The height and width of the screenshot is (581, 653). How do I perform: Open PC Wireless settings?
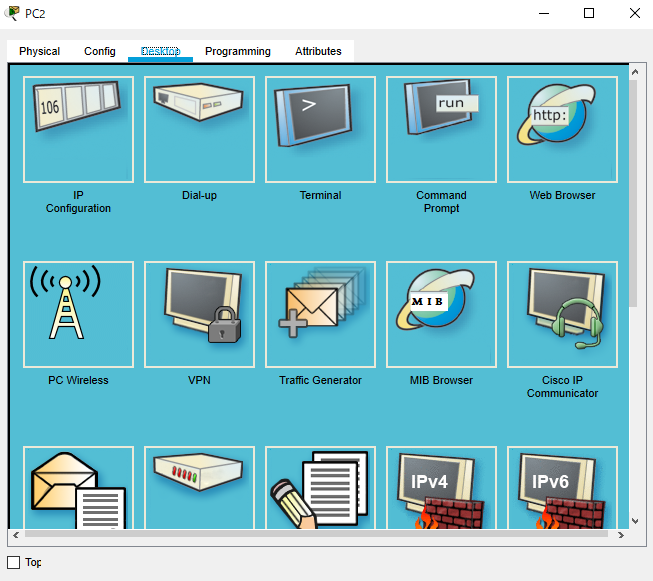coord(78,314)
